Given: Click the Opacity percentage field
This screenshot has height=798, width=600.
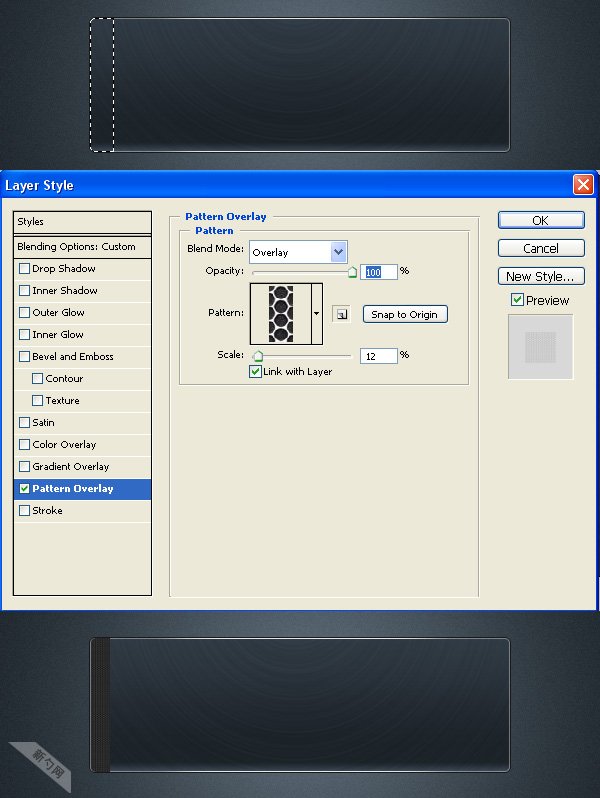Looking at the screenshot, I should [379, 272].
